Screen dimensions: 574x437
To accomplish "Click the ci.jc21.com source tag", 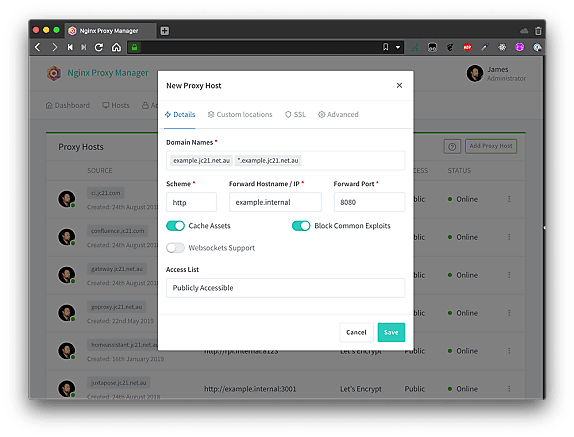I will coord(105,193).
